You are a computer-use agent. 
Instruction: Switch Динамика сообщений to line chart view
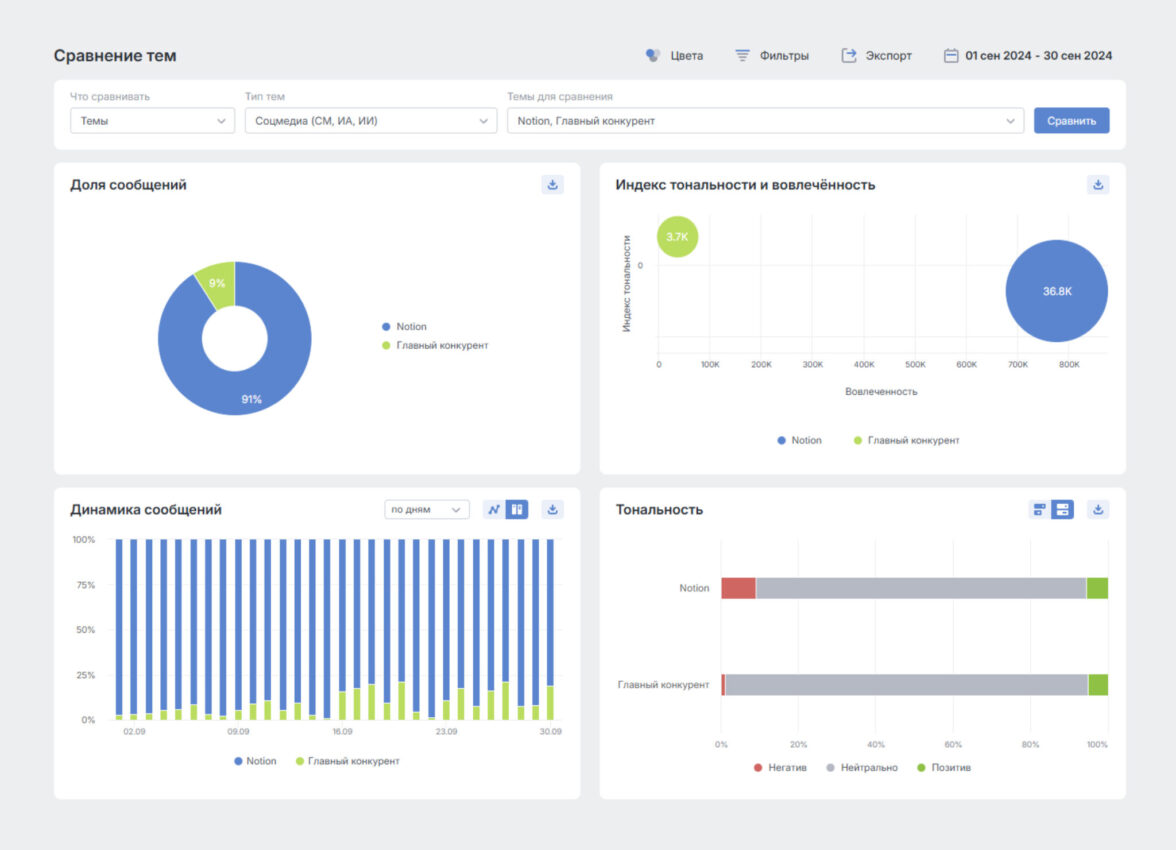pos(494,509)
